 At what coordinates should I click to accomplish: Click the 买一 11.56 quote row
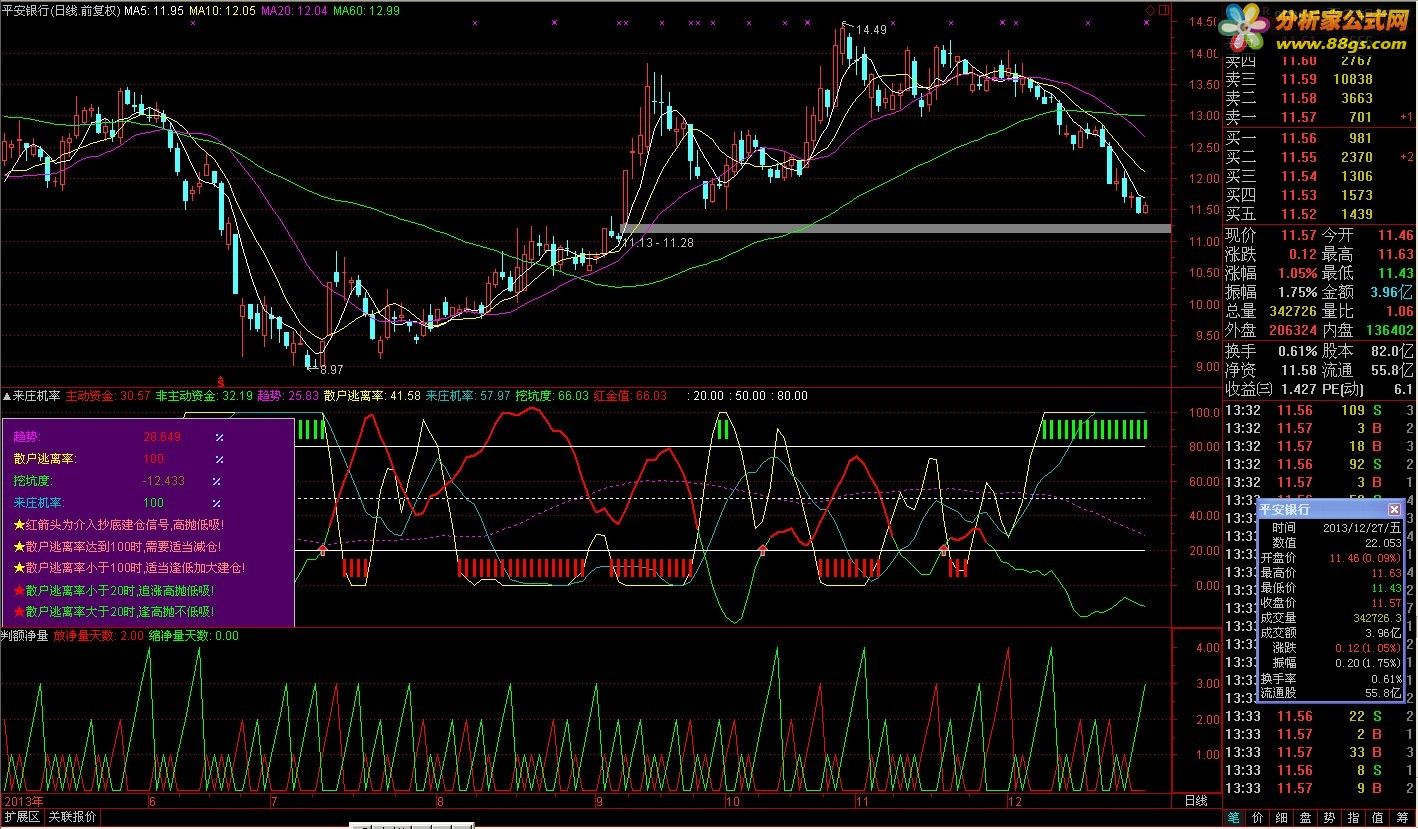pos(1319,138)
